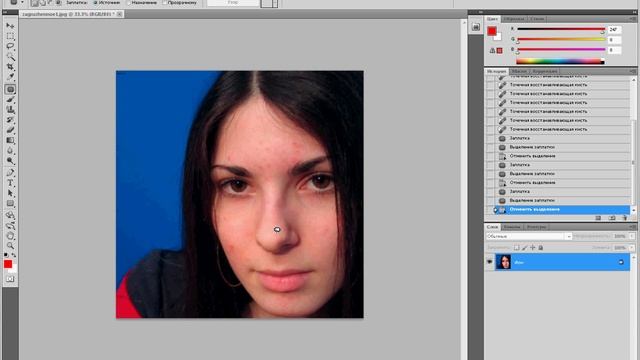Open the layer fill slider arrow

coord(632,248)
